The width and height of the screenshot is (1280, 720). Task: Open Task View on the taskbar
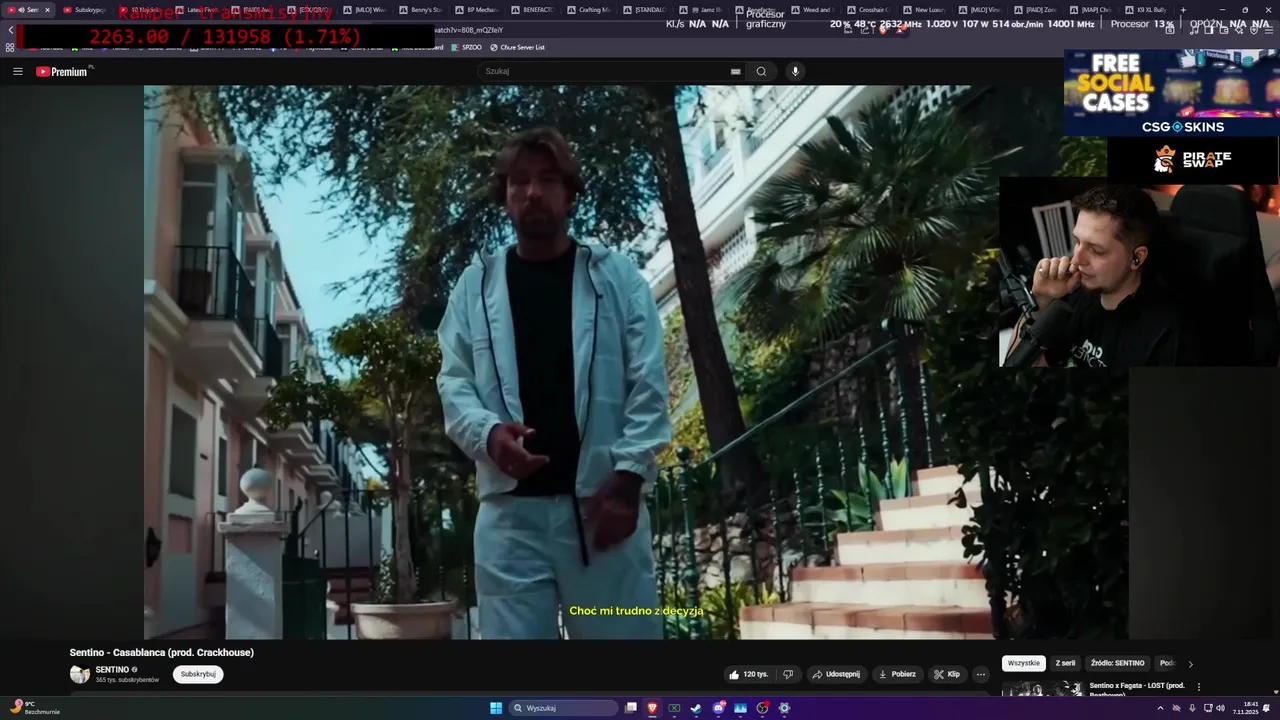pos(631,708)
